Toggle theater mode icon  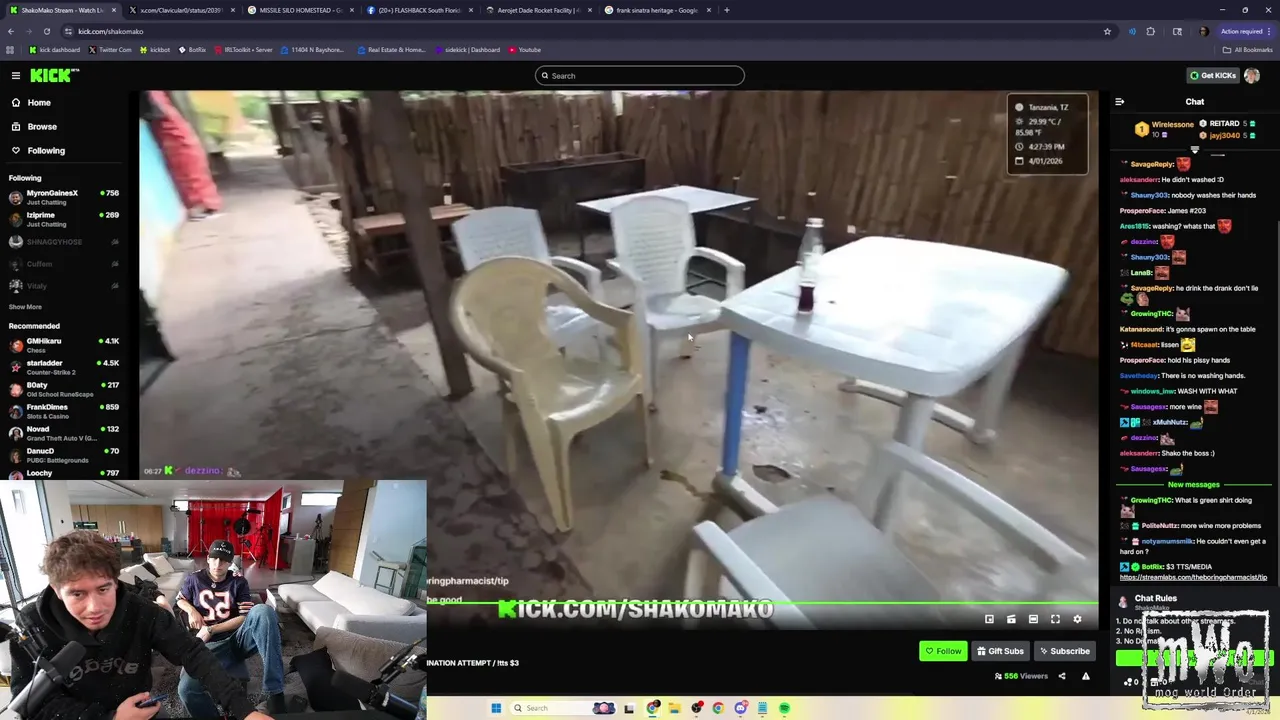click(1033, 619)
